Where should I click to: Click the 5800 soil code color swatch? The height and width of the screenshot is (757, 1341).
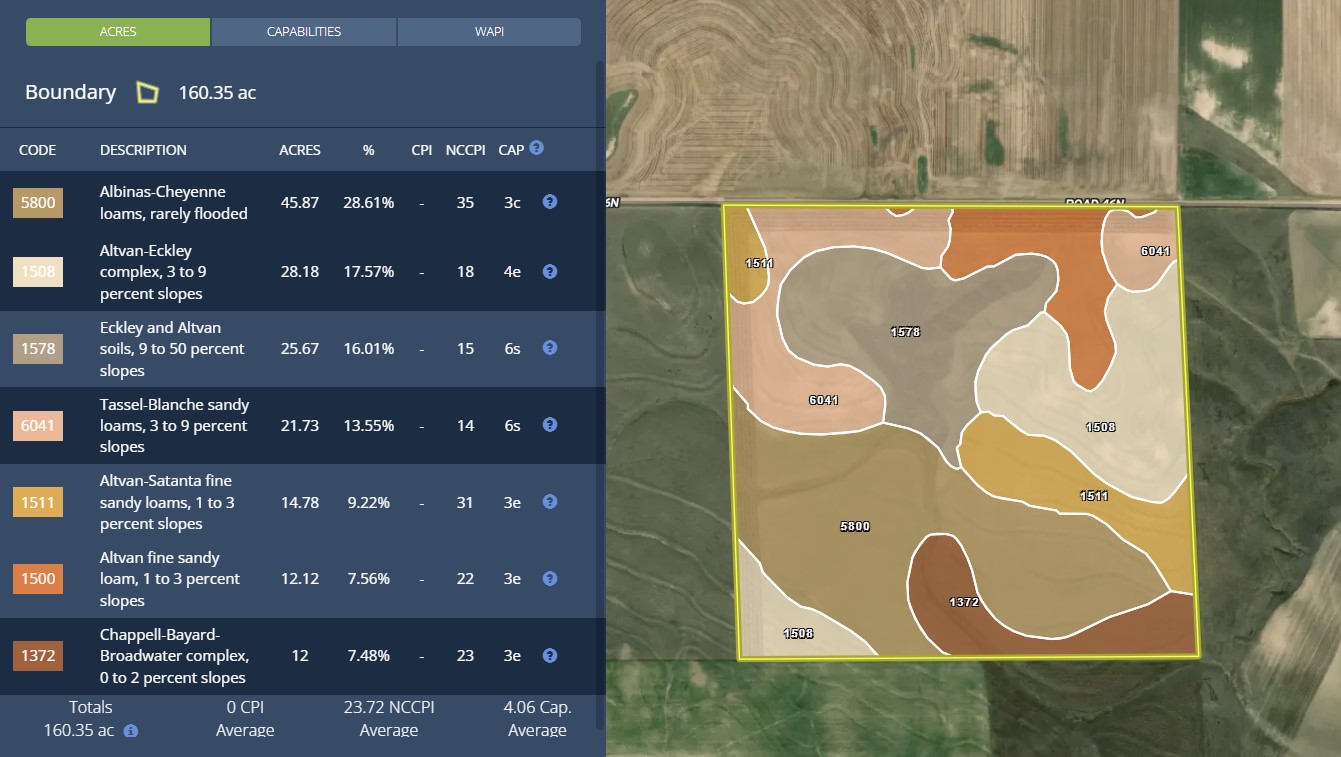coord(38,203)
